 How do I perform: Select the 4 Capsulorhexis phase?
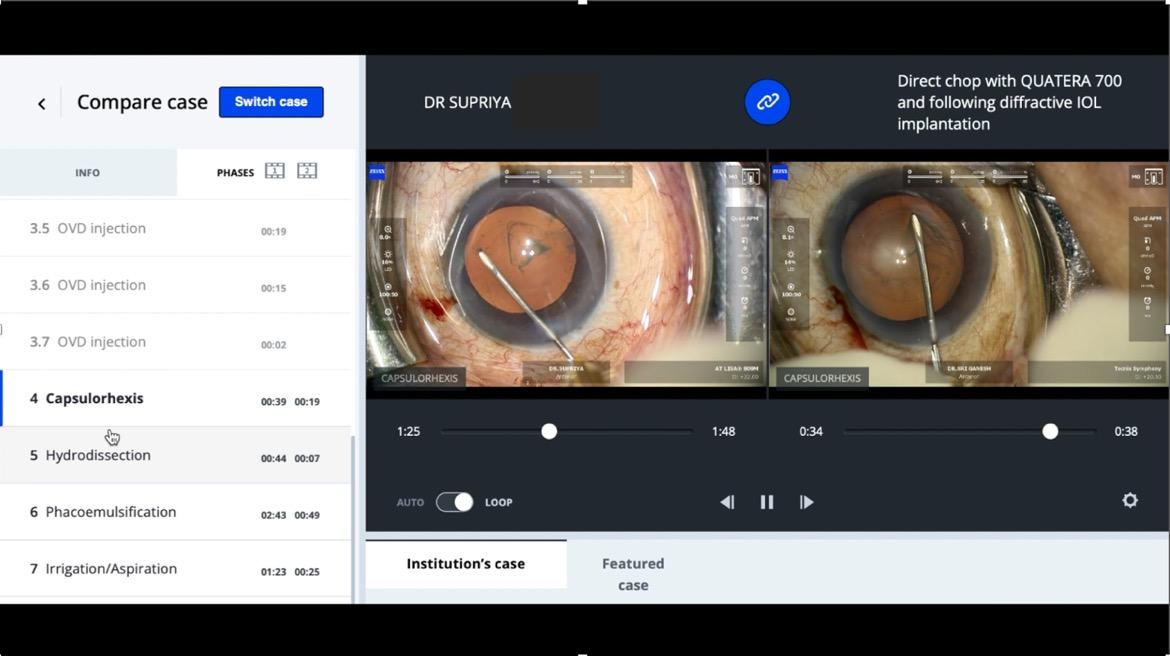pyautogui.click(x=175, y=399)
